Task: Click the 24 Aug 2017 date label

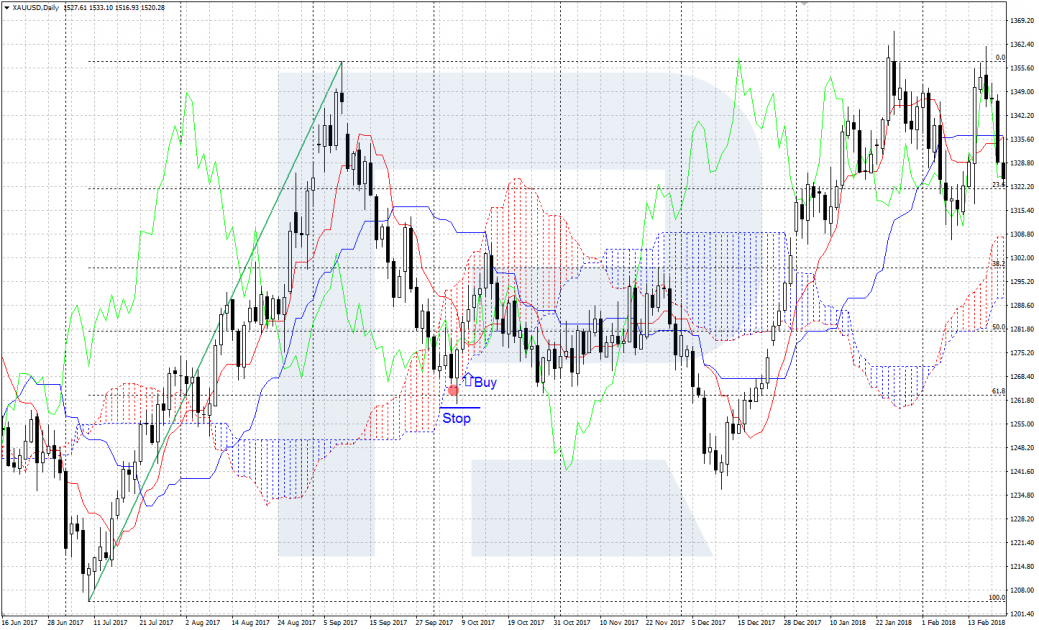Action: tap(297, 623)
